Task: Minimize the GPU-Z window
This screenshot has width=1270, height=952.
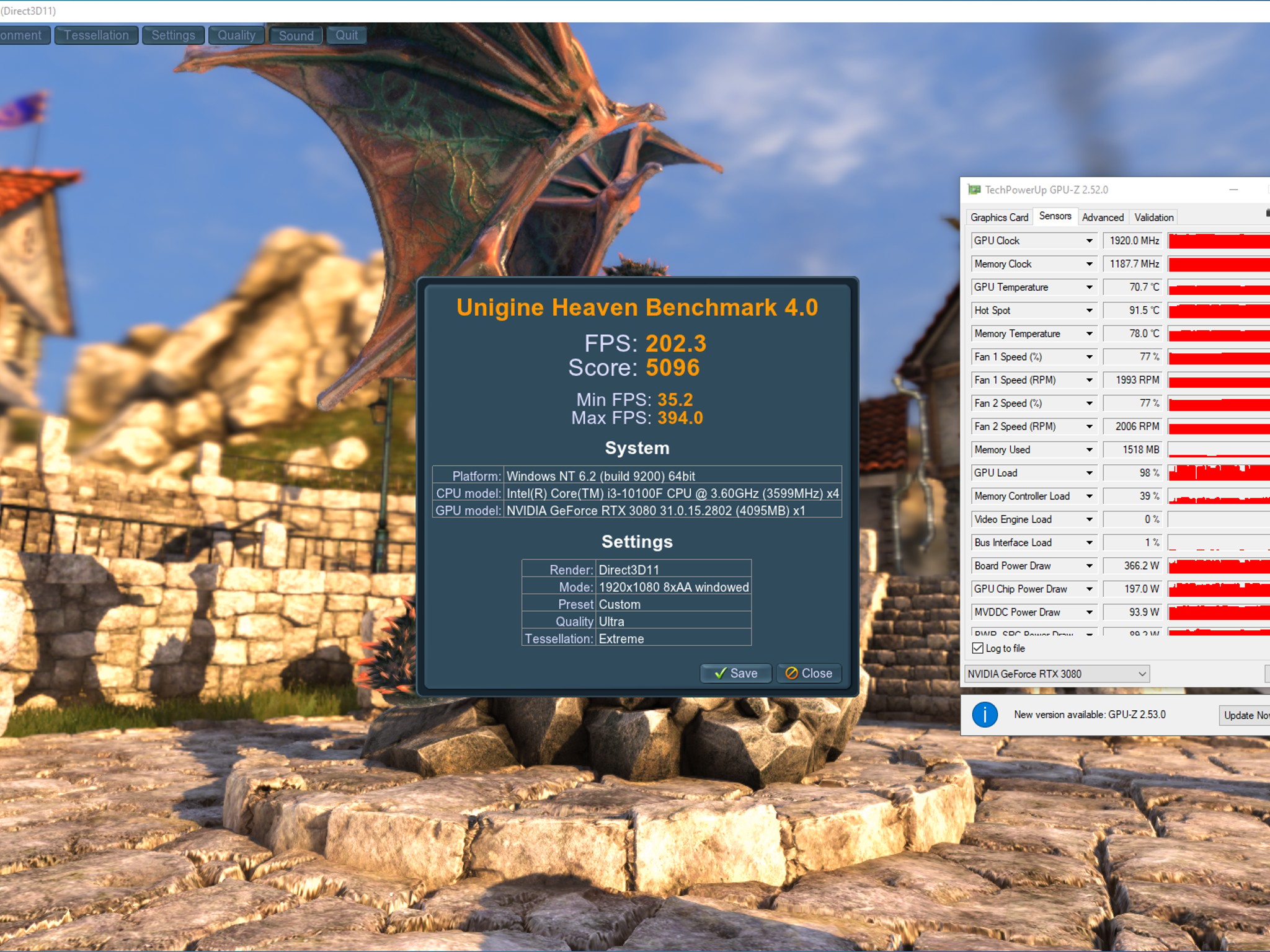Action: click(1234, 190)
